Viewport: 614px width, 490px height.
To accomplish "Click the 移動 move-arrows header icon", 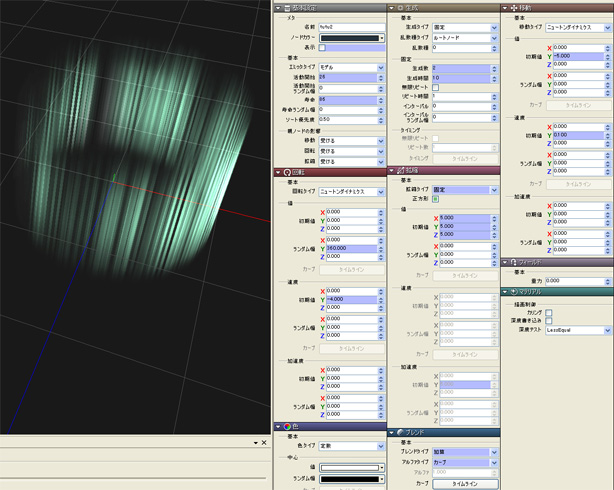I will coord(514,8).
